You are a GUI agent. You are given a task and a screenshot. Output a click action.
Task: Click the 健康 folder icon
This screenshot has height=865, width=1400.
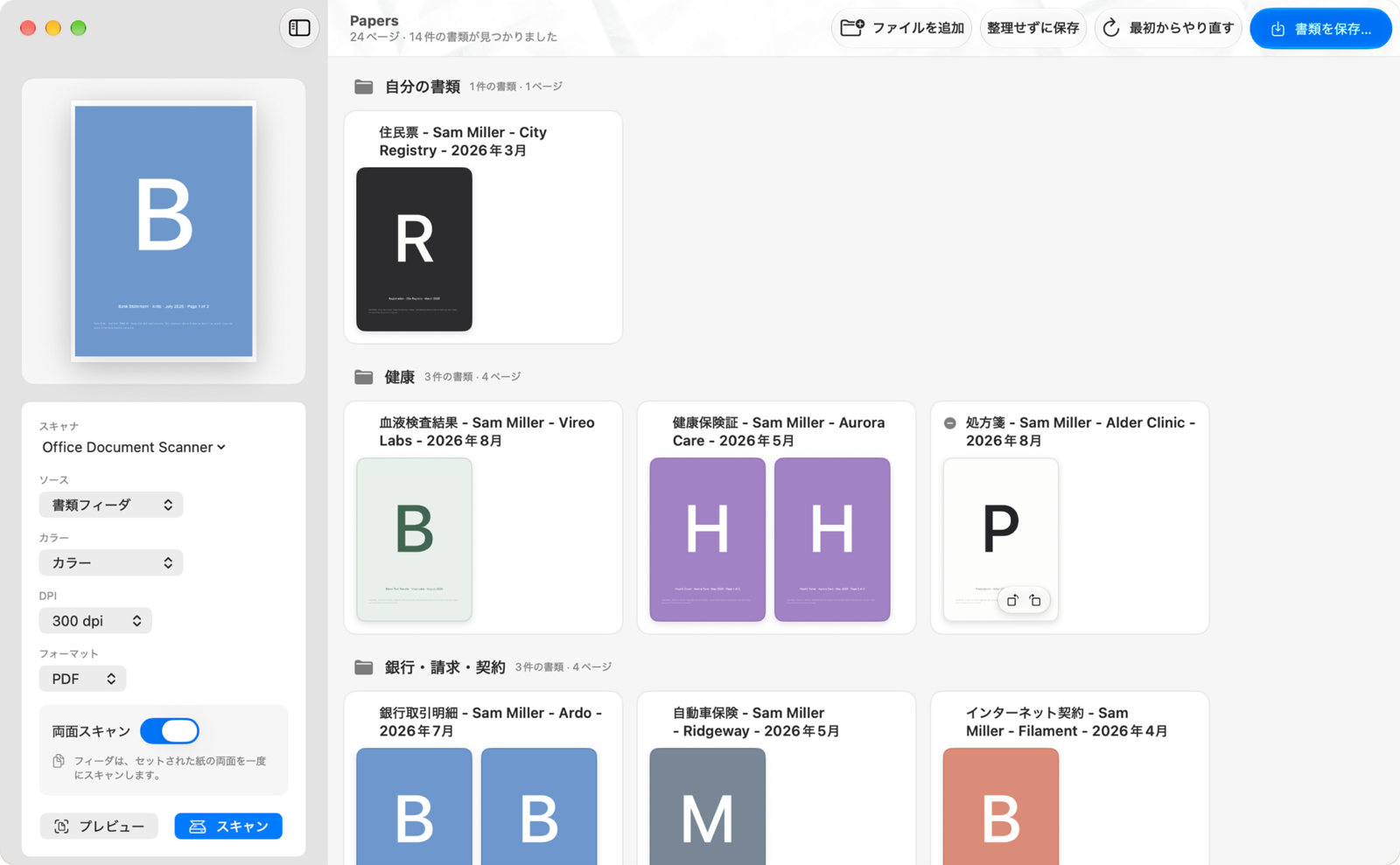coord(363,377)
